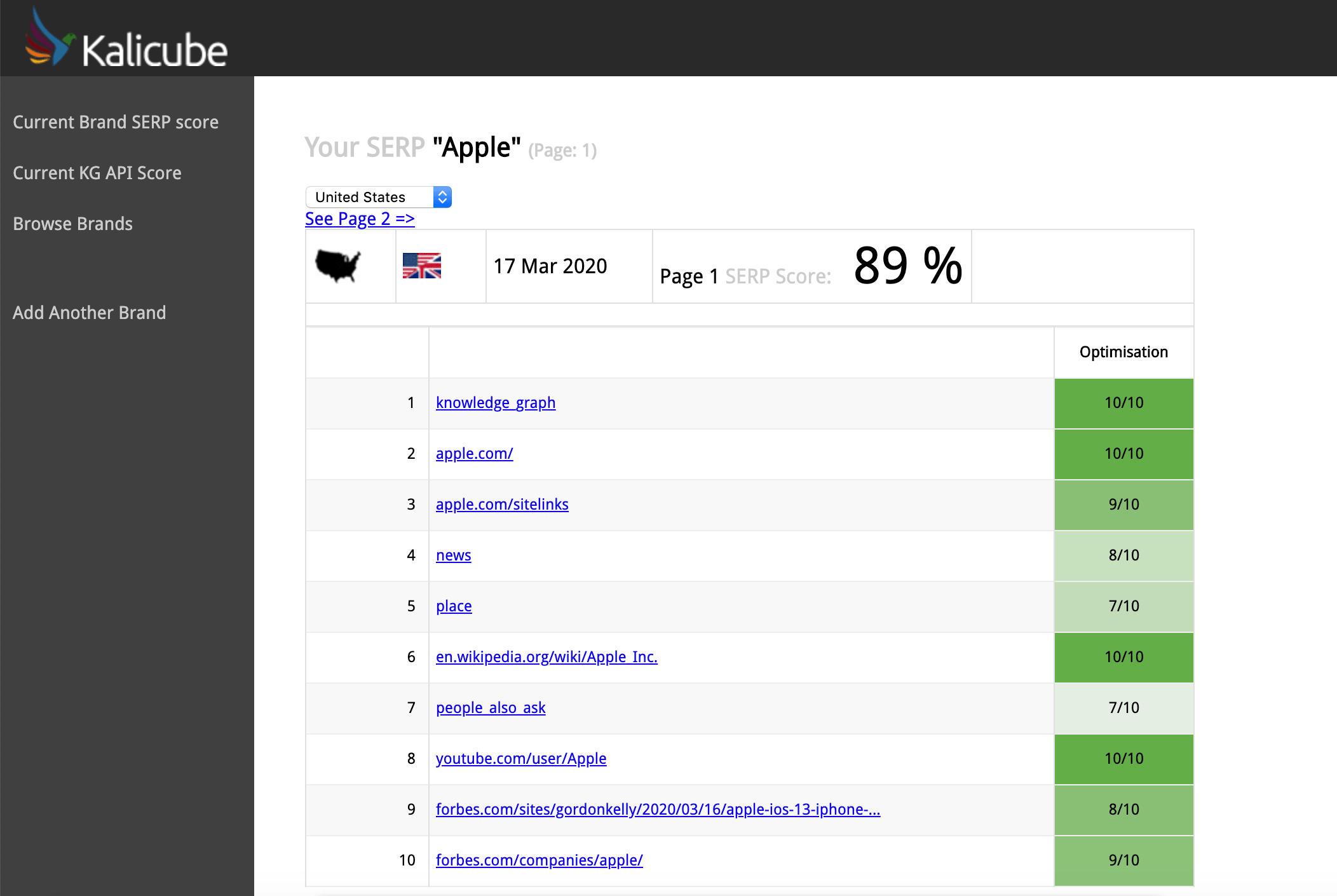Click the en.wikipedia.org/wiki/Apple_Inc. link
1337x896 pixels.
[x=545, y=657]
